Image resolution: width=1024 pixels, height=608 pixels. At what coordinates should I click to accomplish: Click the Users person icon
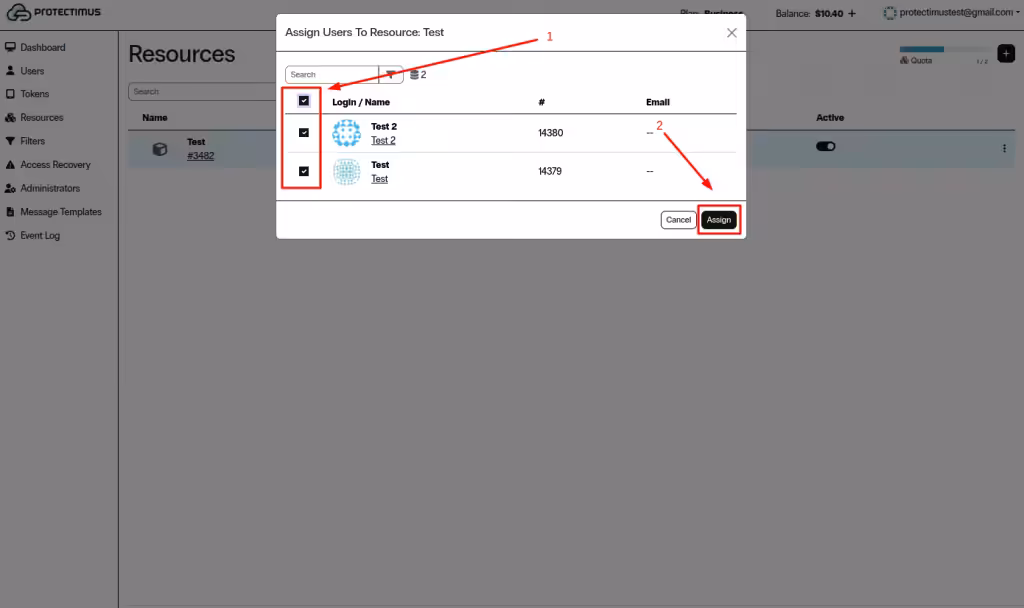(10, 71)
